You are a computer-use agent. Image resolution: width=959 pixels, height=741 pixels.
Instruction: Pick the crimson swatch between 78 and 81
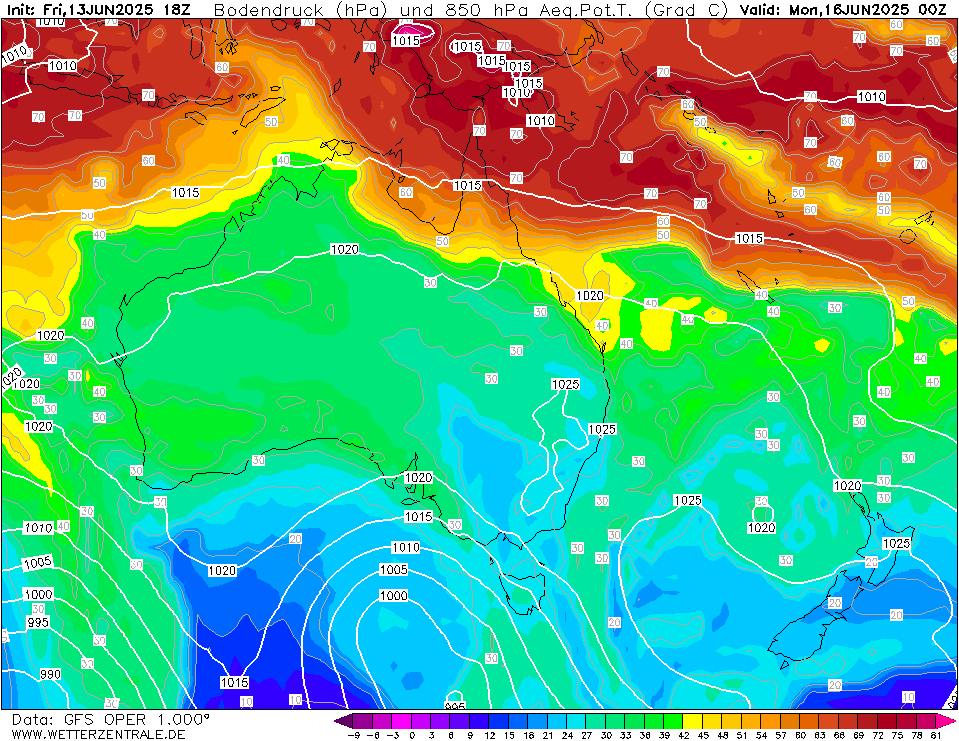click(x=925, y=720)
